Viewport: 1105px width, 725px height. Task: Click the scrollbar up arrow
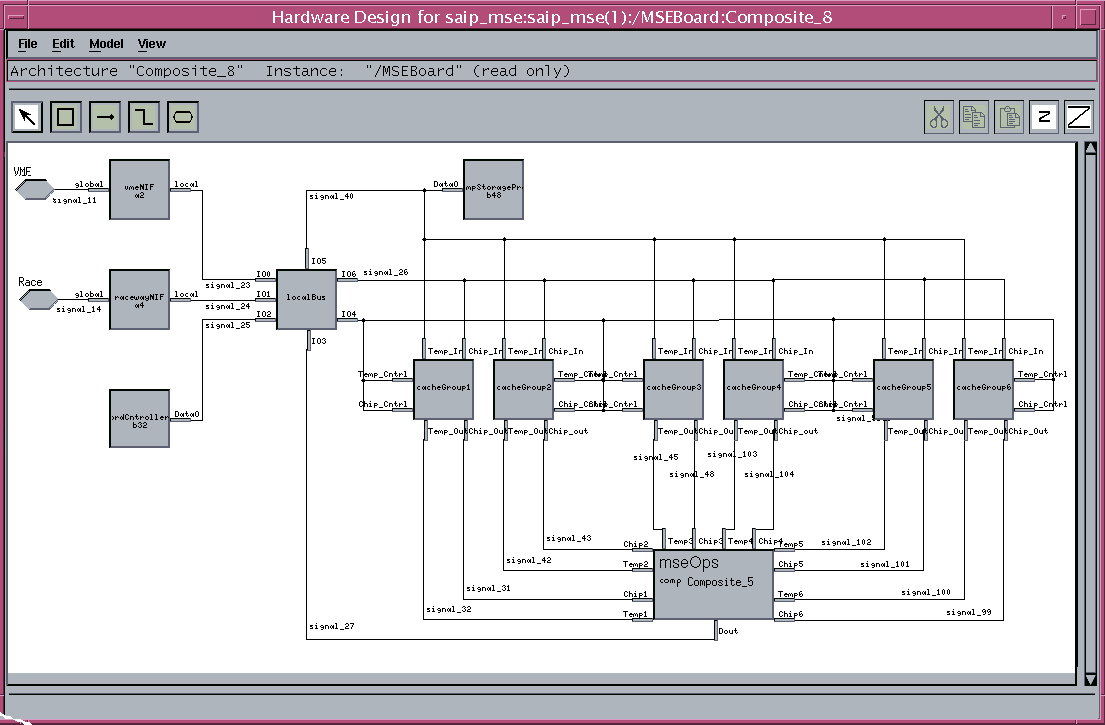point(1090,150)
